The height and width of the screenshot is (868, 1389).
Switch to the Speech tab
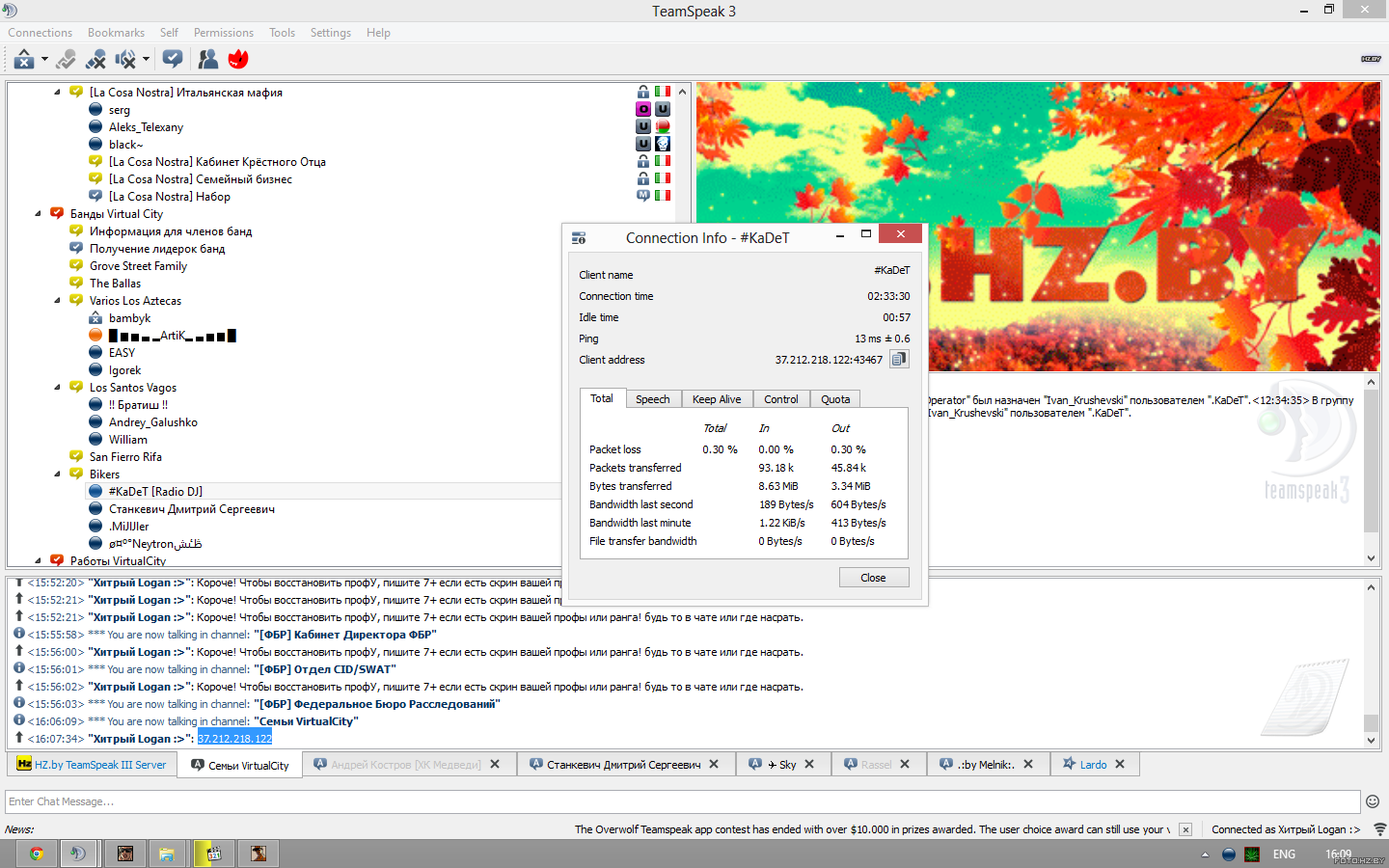pyautogui.click(x=653, y=399)
